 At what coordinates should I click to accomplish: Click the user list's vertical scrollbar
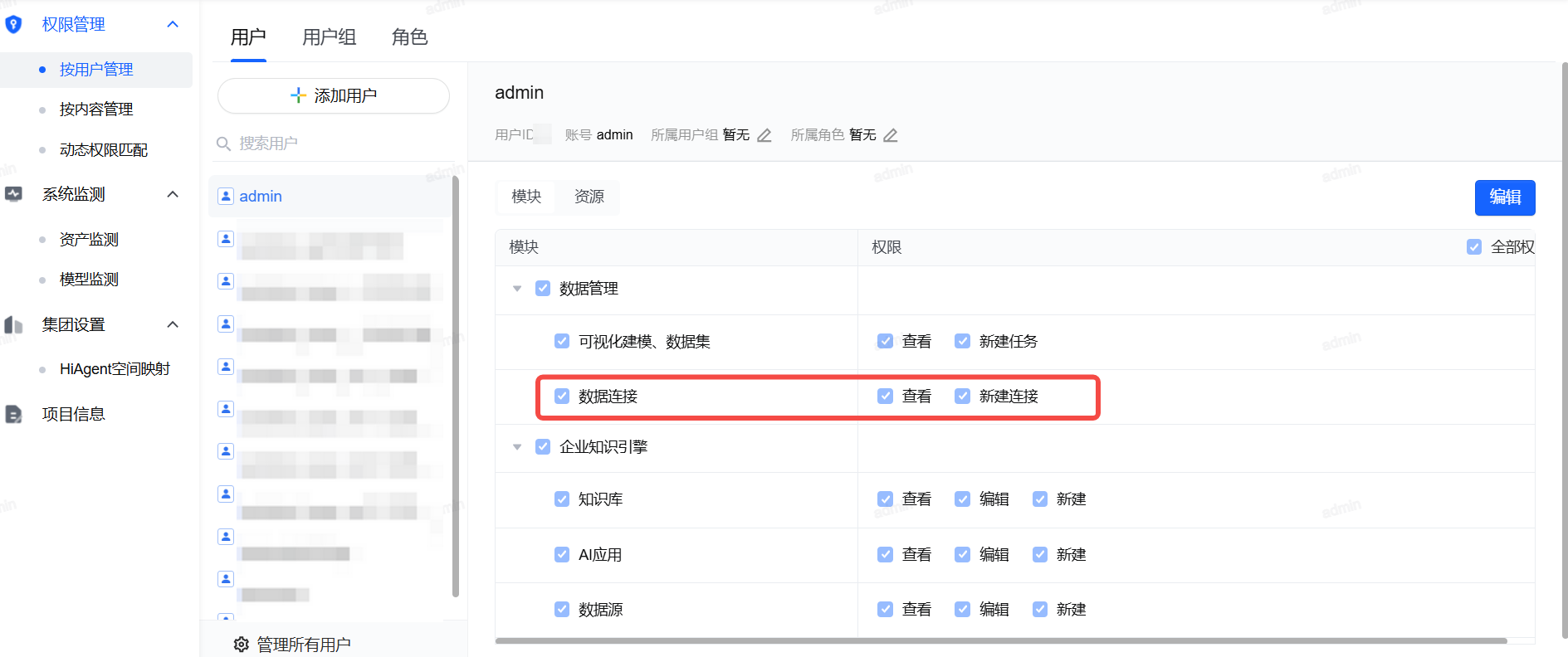click(455, 386)
